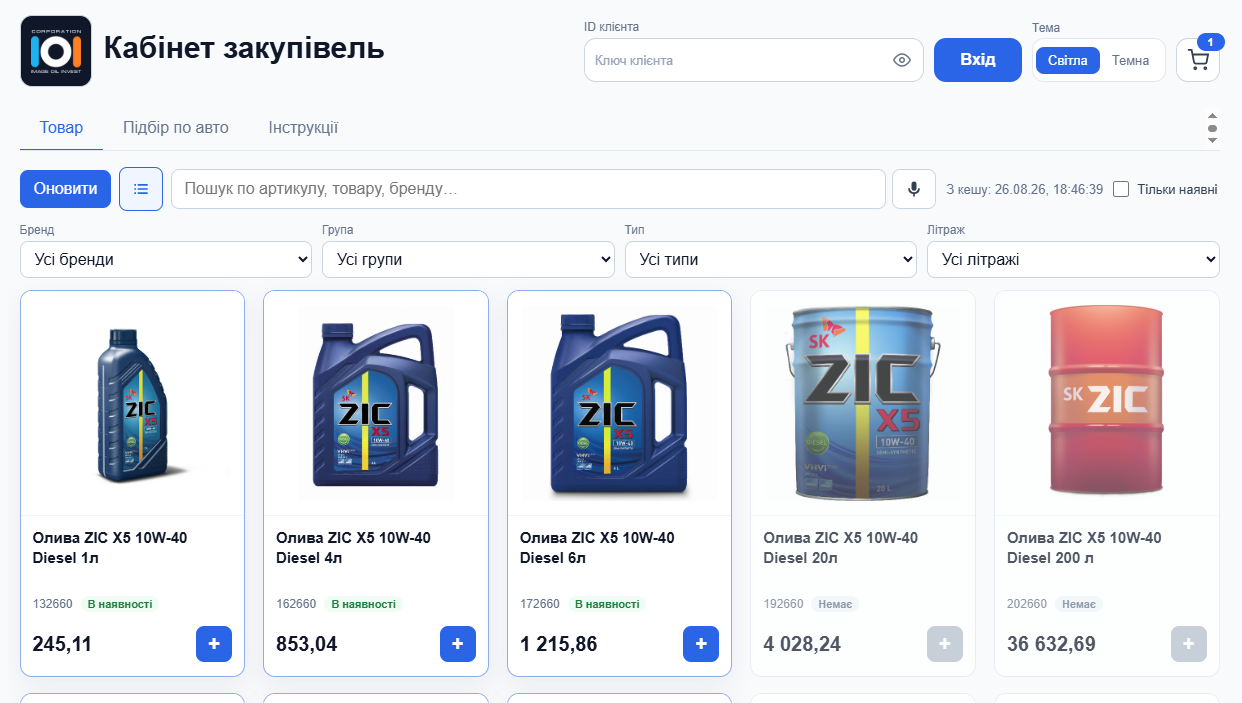Click Немає badge on Diesel 20л
Screen dimensions: 1242x703
(x=835, y=604)
